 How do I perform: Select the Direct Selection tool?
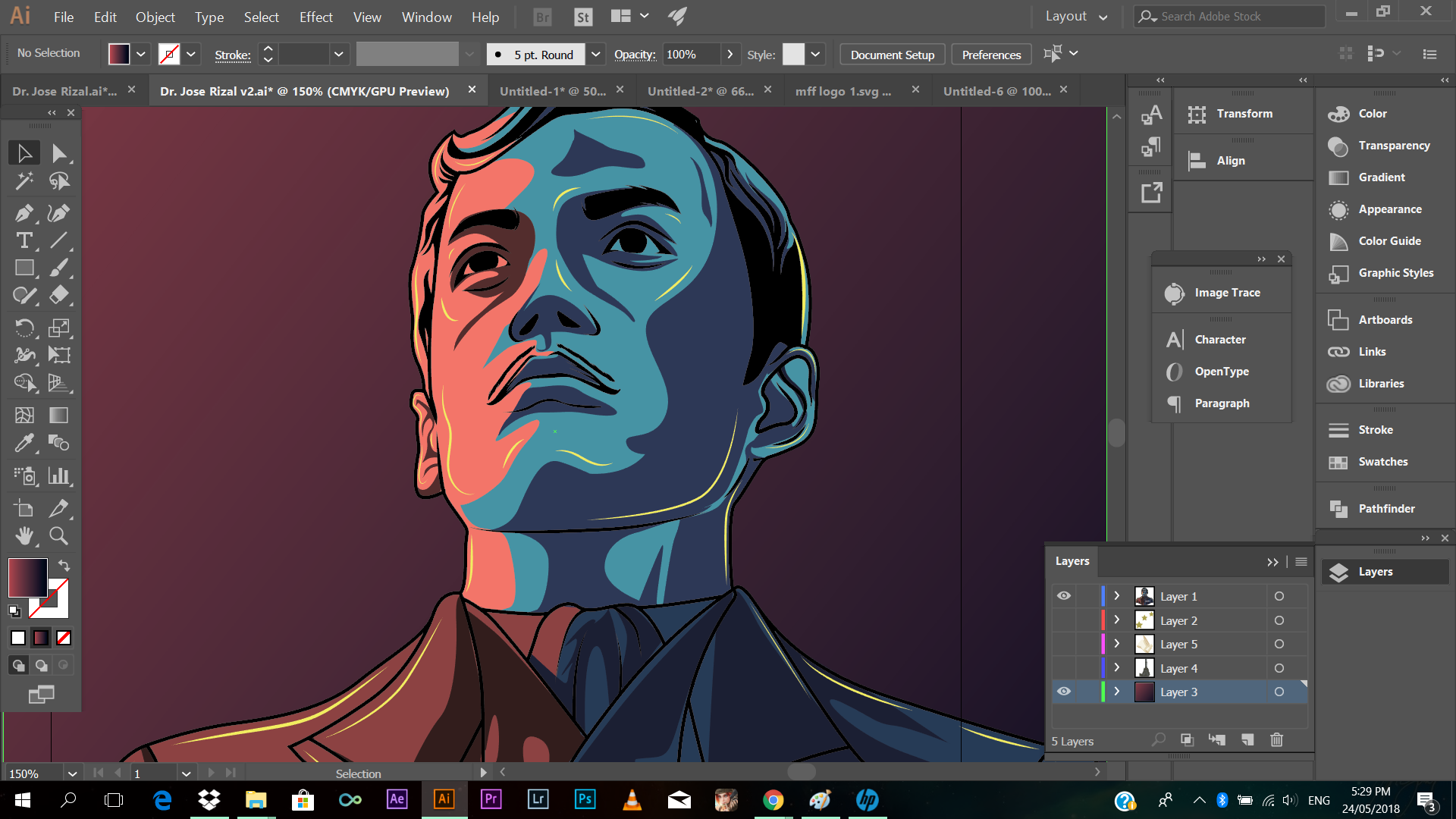point(59,153)
